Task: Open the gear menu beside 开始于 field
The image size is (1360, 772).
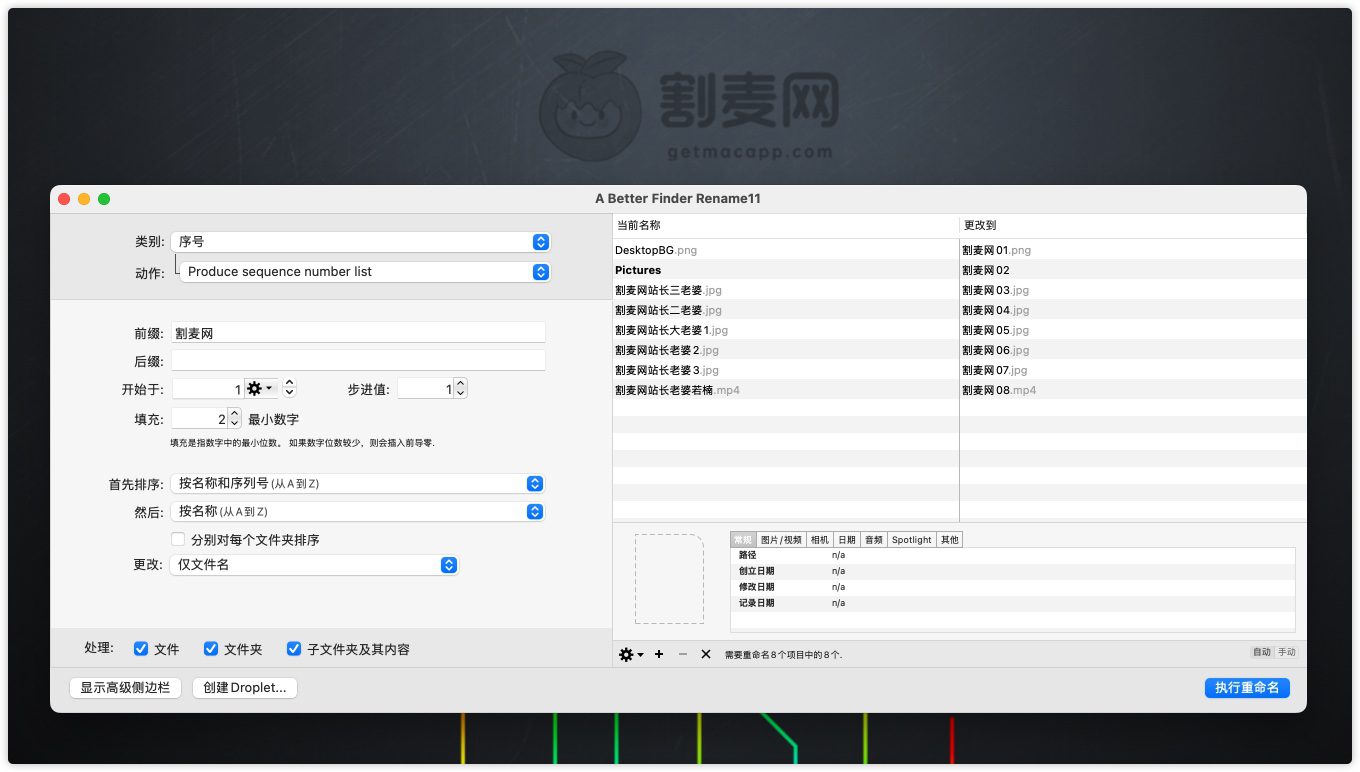Action: 260,388
